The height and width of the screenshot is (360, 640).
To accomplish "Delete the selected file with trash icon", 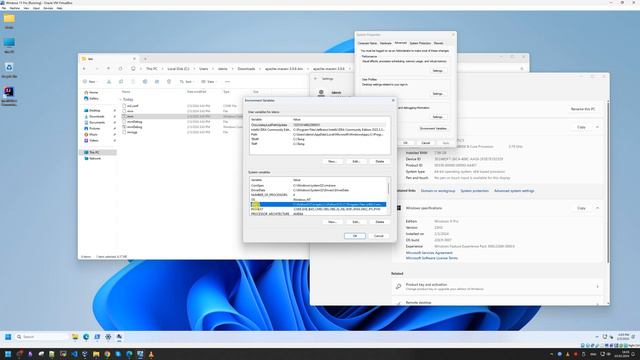I will tap(169, 82).
